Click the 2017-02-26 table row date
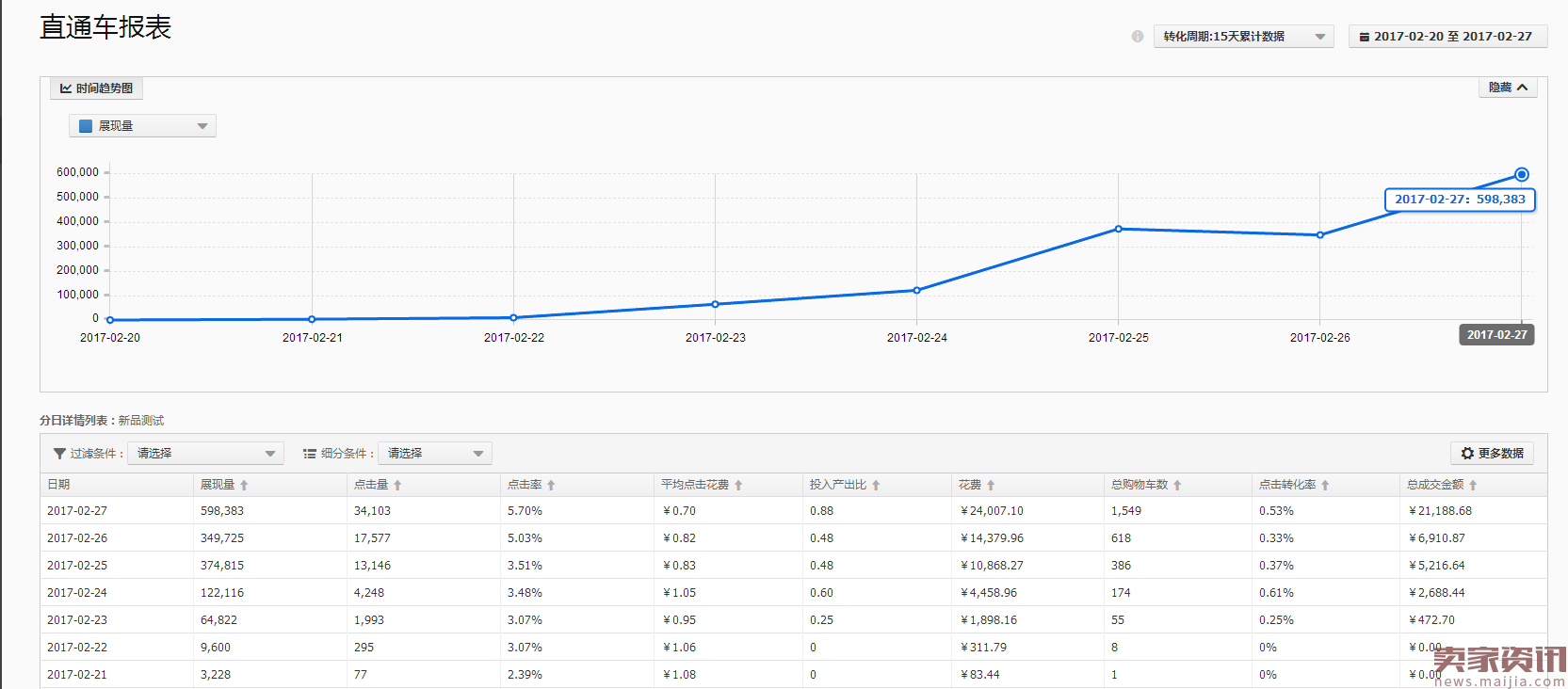 (x=77, y=538)
